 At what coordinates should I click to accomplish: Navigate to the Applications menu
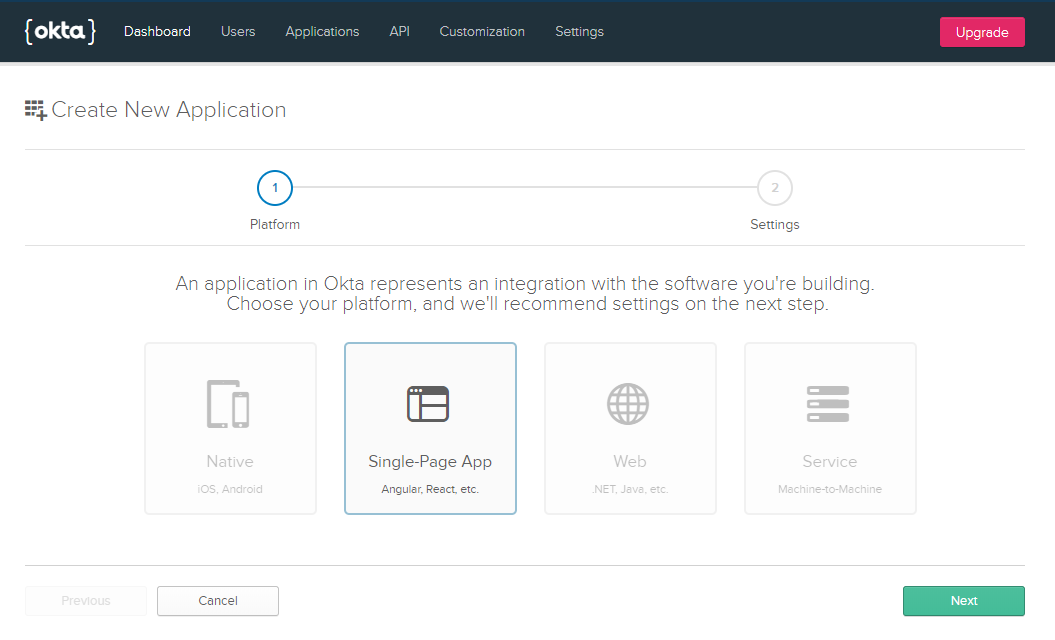click(x=322, y=31)
